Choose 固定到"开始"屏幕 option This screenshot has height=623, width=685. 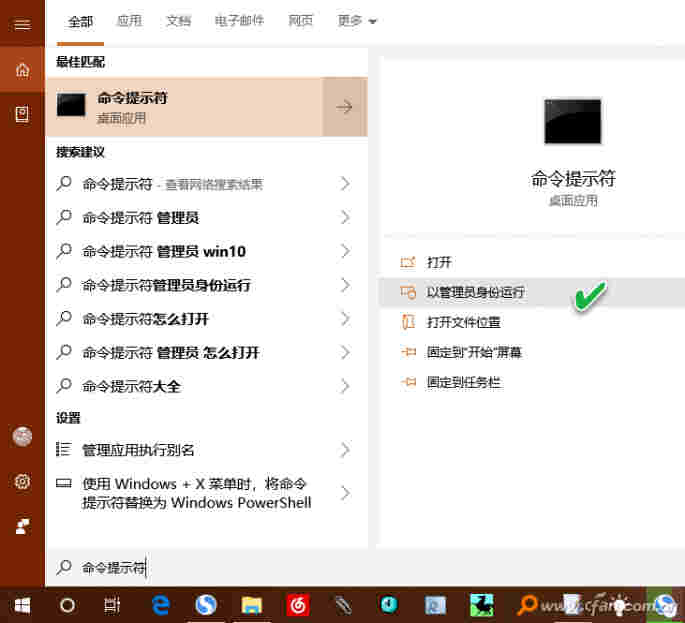(x=474, y=352)
